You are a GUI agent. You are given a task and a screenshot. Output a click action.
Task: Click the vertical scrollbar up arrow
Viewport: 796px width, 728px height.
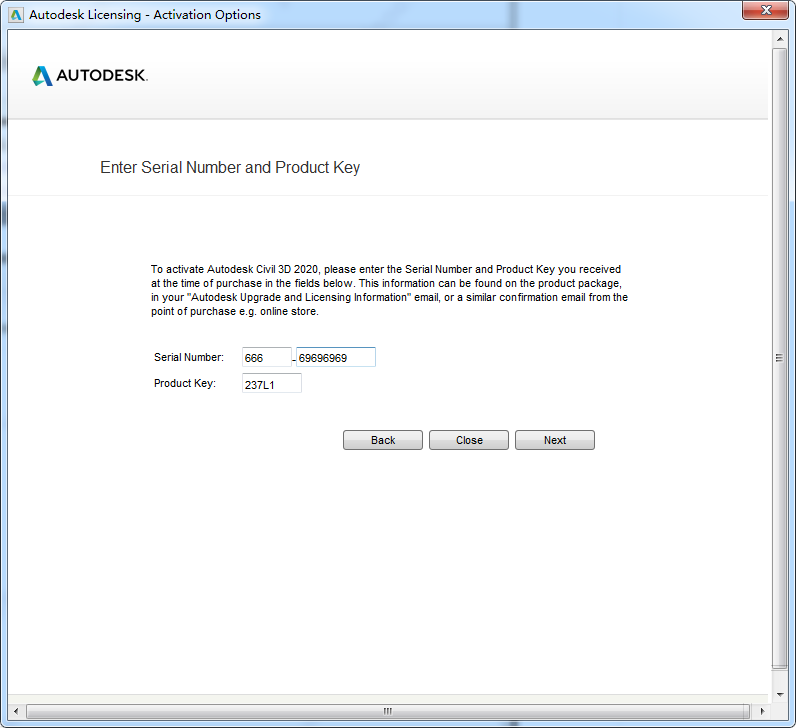coord(780,39)
